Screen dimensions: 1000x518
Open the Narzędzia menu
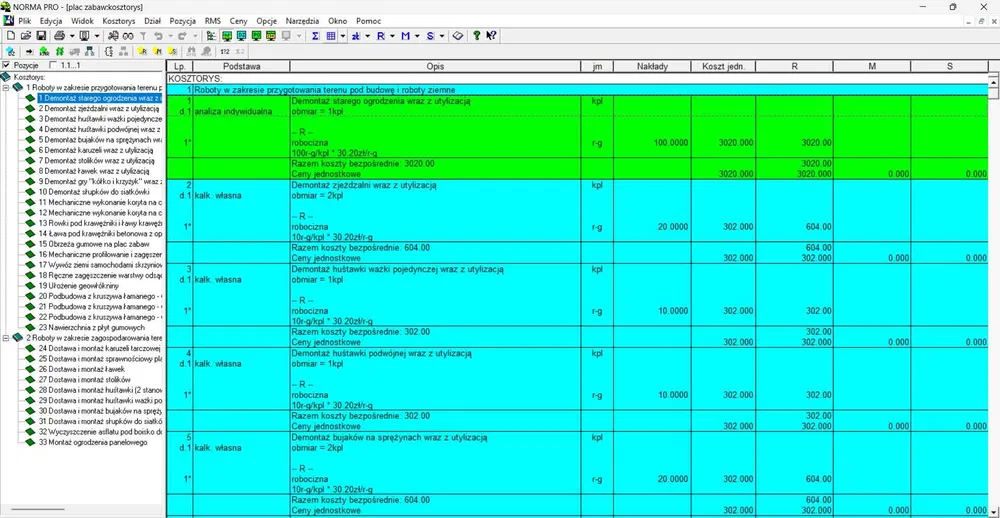point(302,21)
